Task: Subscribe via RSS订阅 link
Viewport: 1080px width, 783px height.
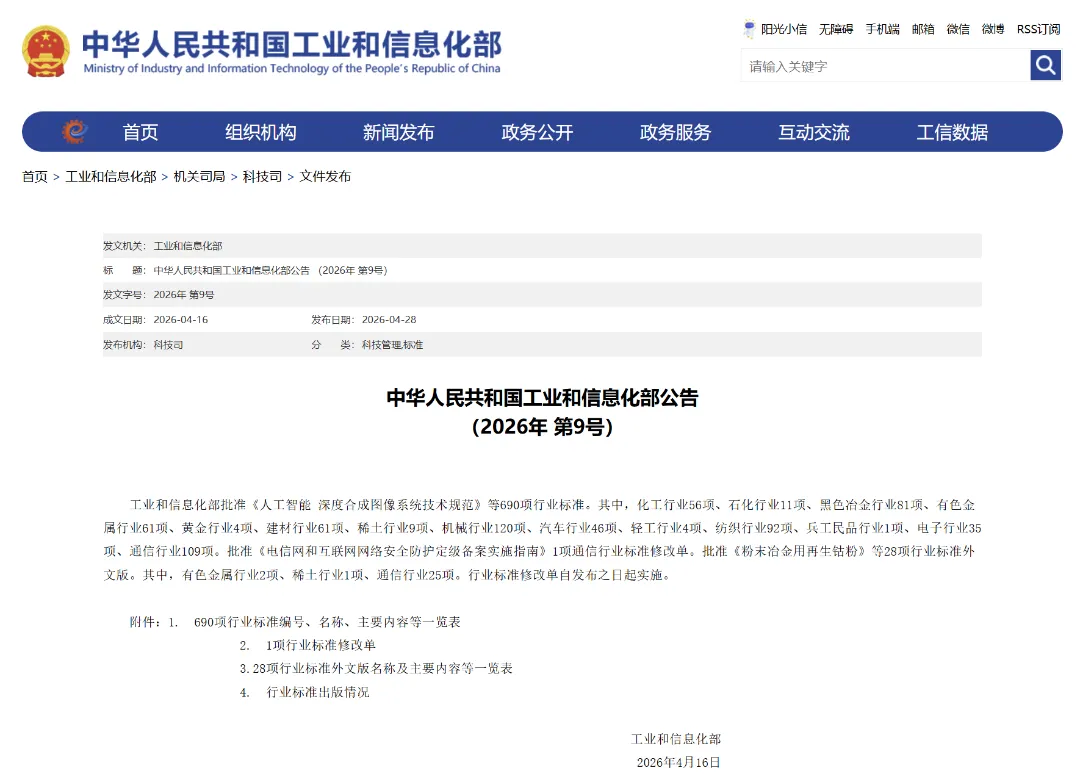Action: pos(1039,29)
